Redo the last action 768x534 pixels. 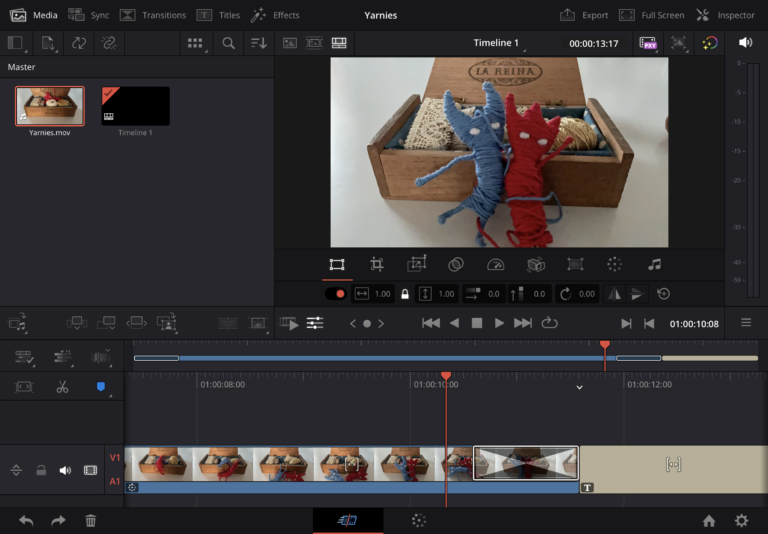(x=58, y=520)
